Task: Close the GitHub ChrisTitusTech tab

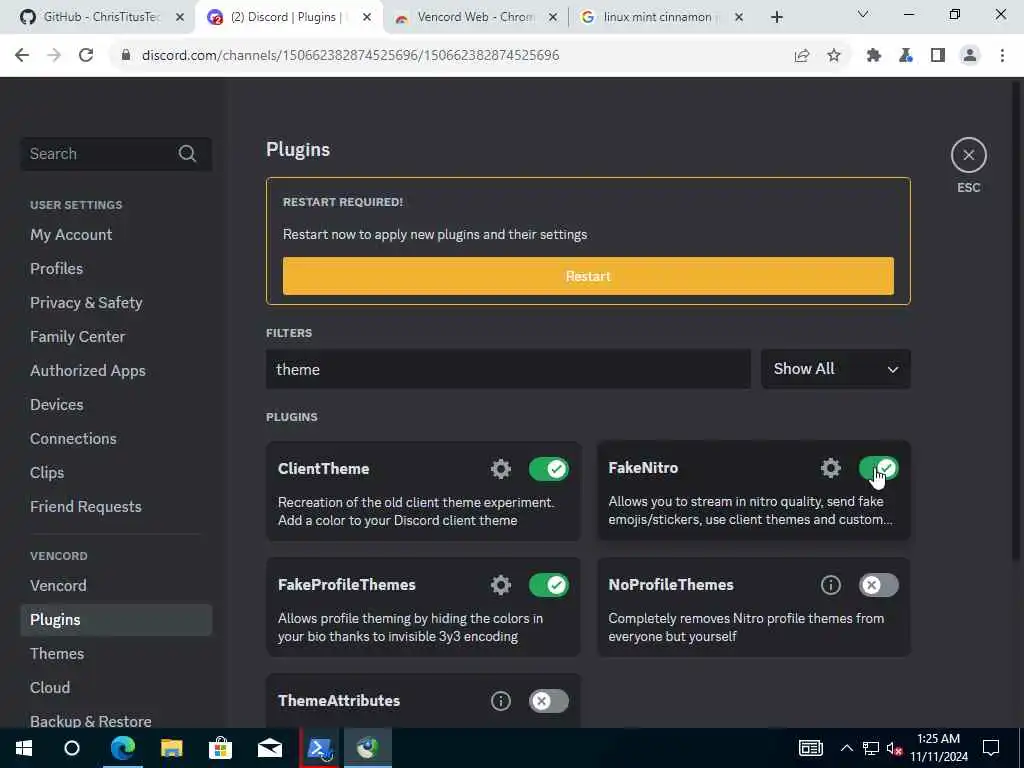Action: 180,18
